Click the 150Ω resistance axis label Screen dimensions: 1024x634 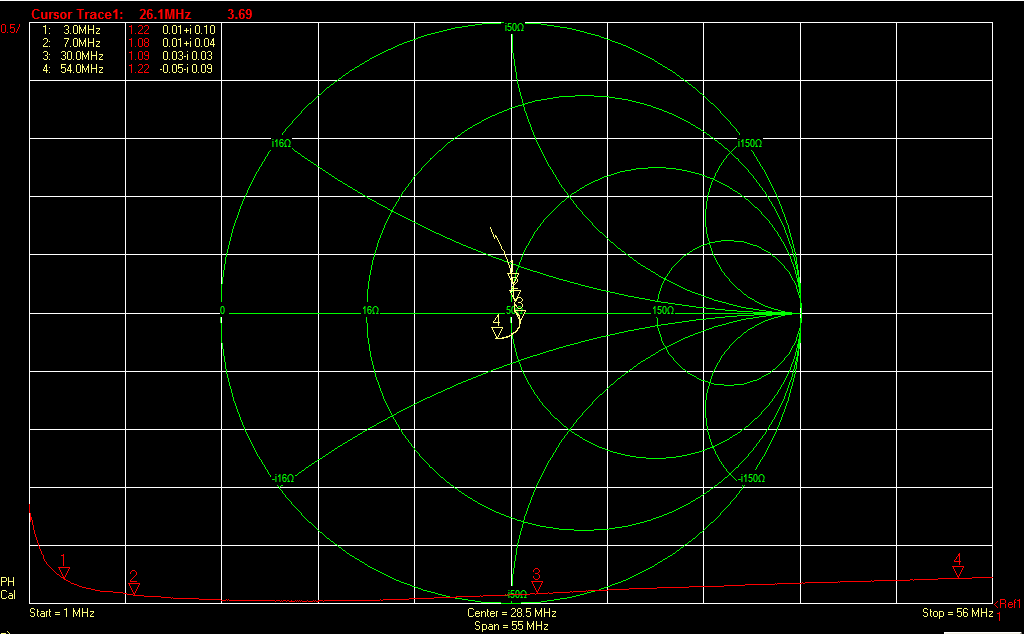click(663, 311)
